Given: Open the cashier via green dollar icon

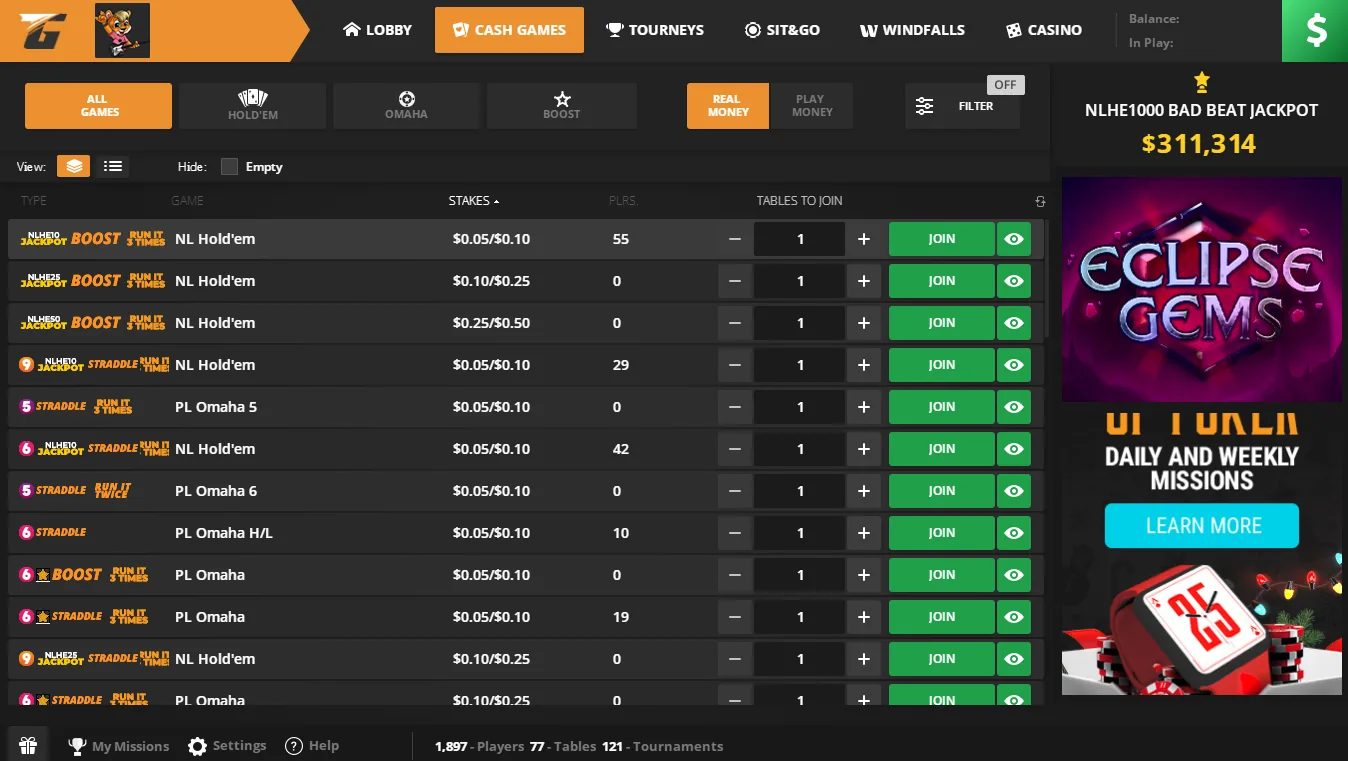Looking at the screenshot, I should pyautogui.click(x=1314, y=30).
